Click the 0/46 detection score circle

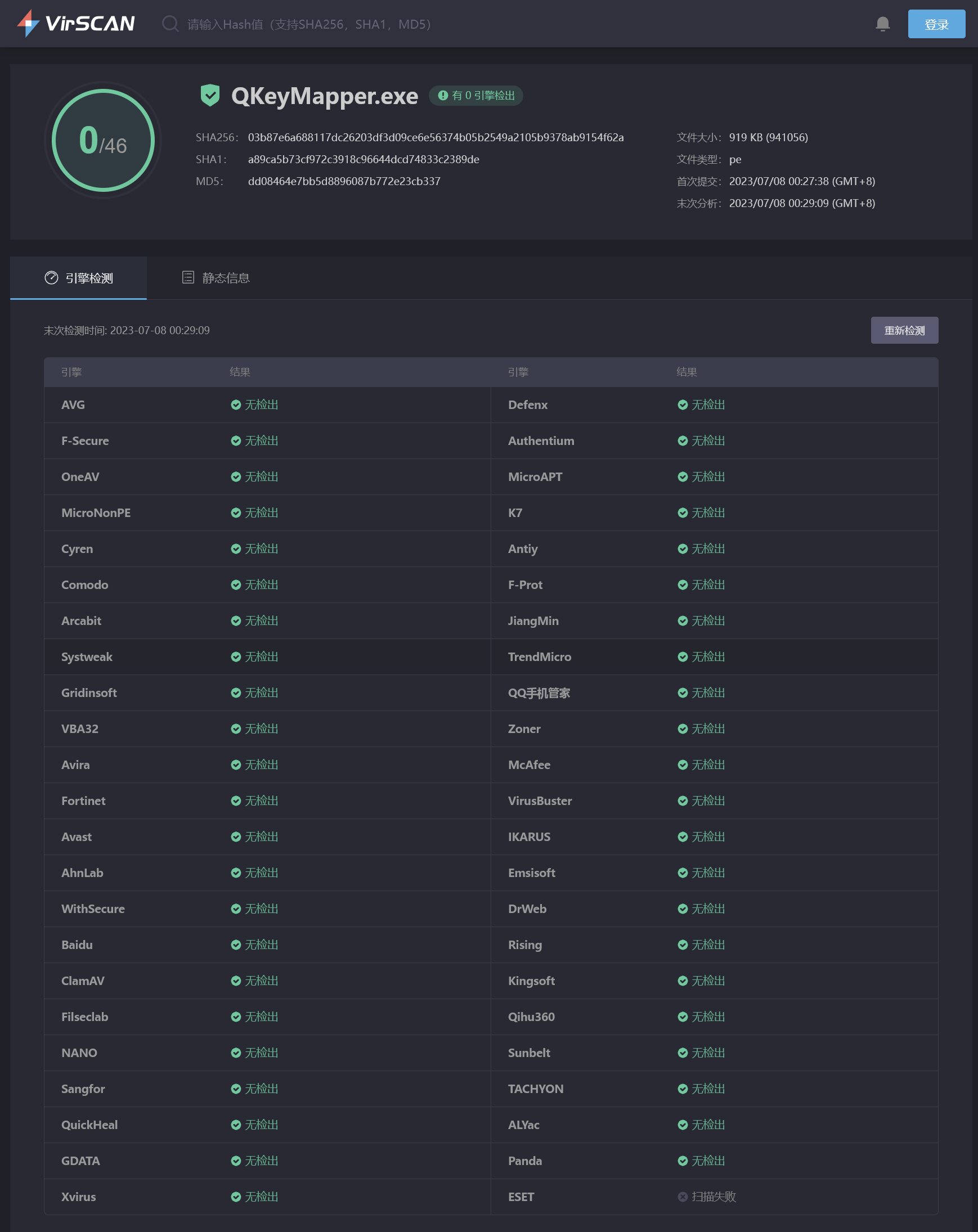[x=103, y=140]
